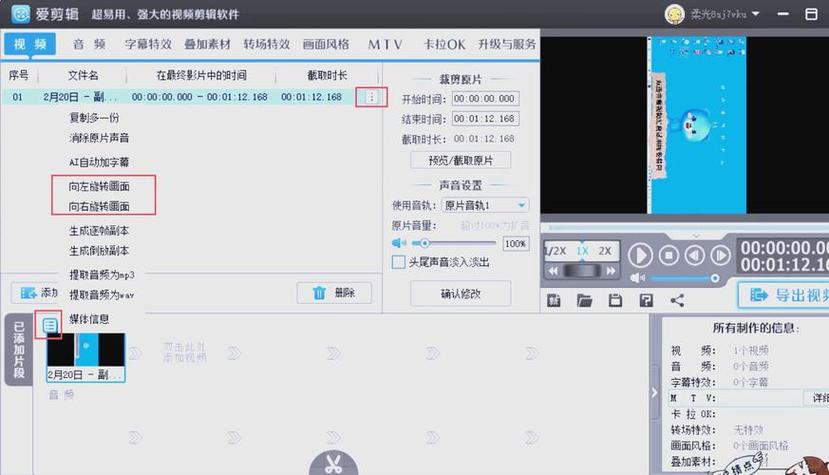Open the 使用音轨 dropdown

[485, 205]
